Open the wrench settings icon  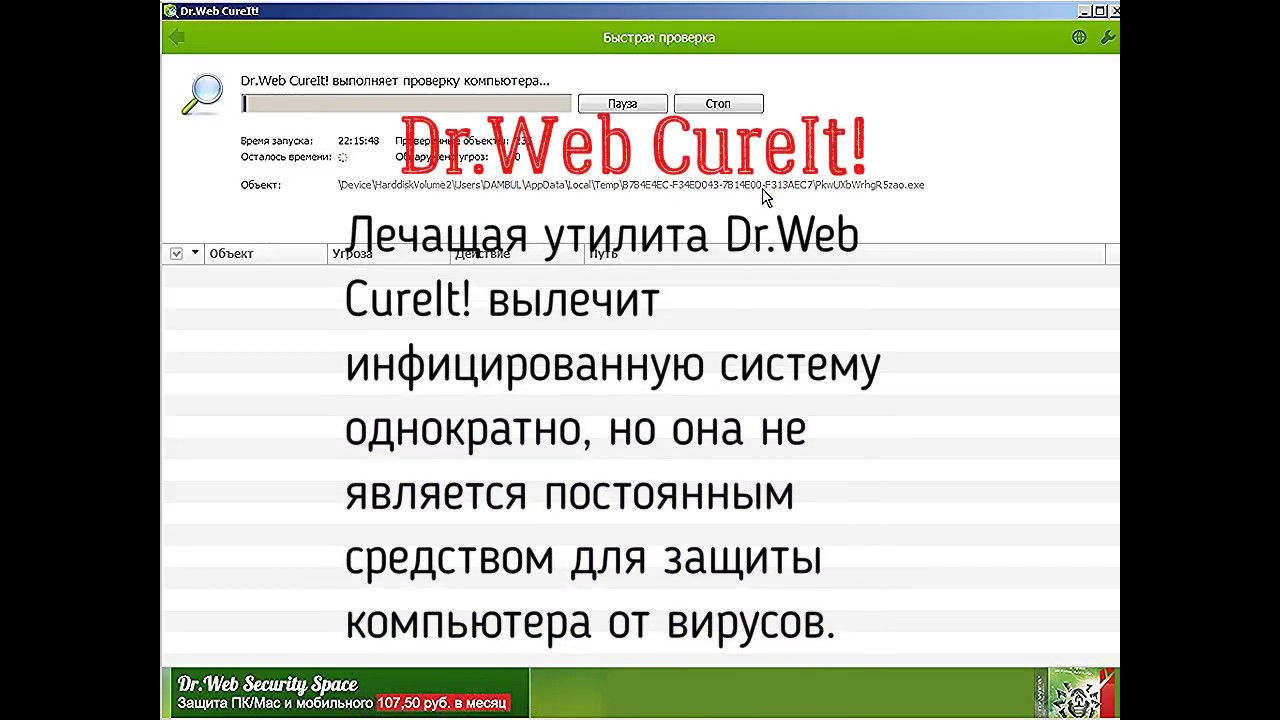[x=1107, y=37]
